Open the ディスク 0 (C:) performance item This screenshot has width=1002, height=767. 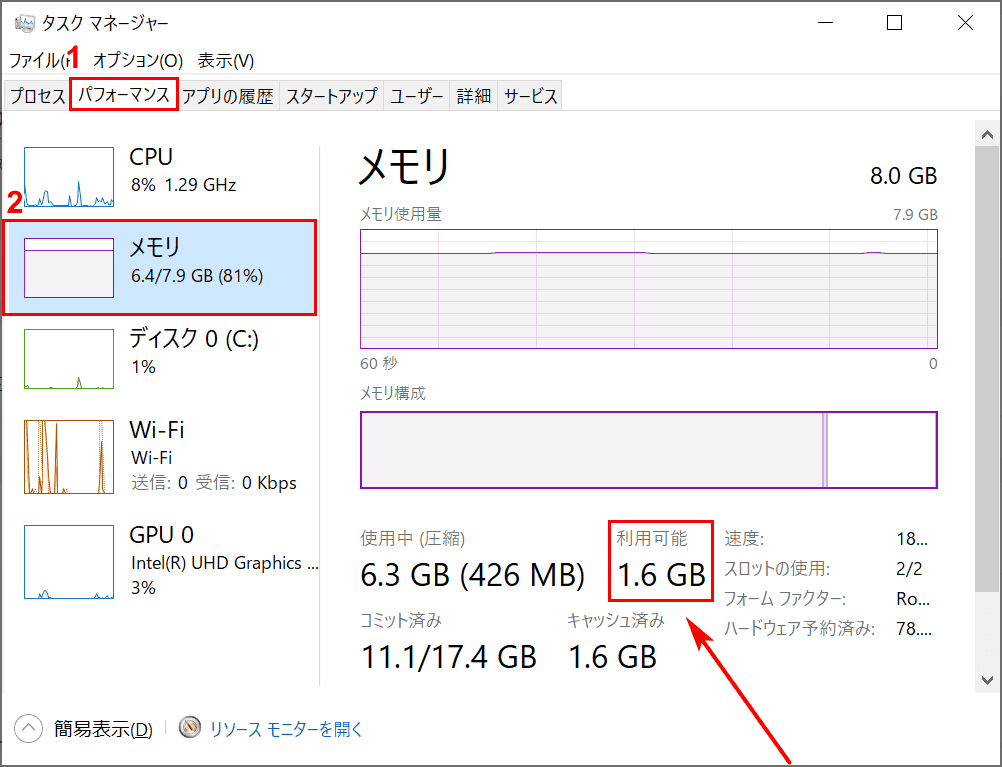click(x=160, y=359)
